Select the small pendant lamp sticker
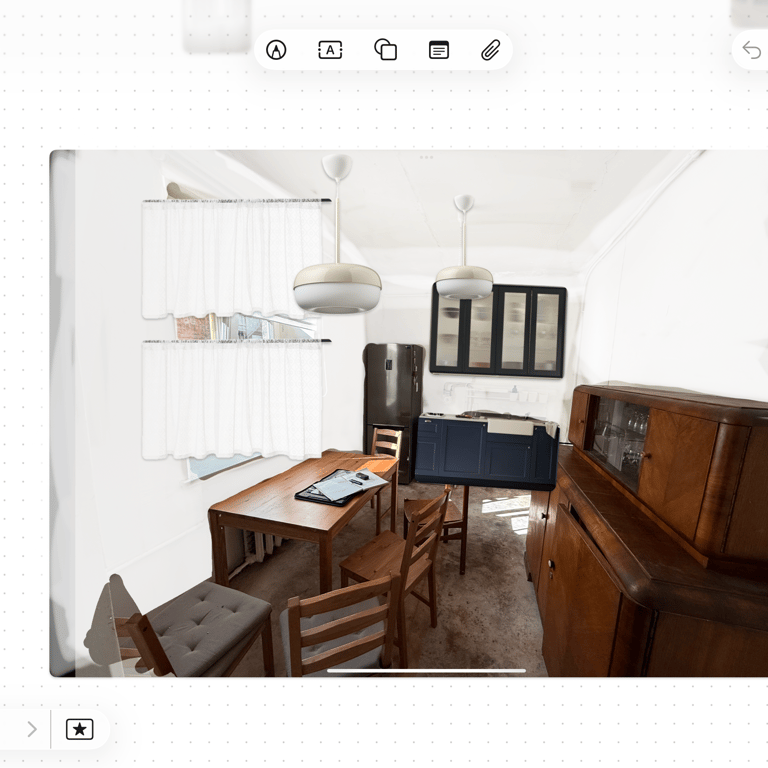Viewport: 768px width, 768px height. click(464, 247)
